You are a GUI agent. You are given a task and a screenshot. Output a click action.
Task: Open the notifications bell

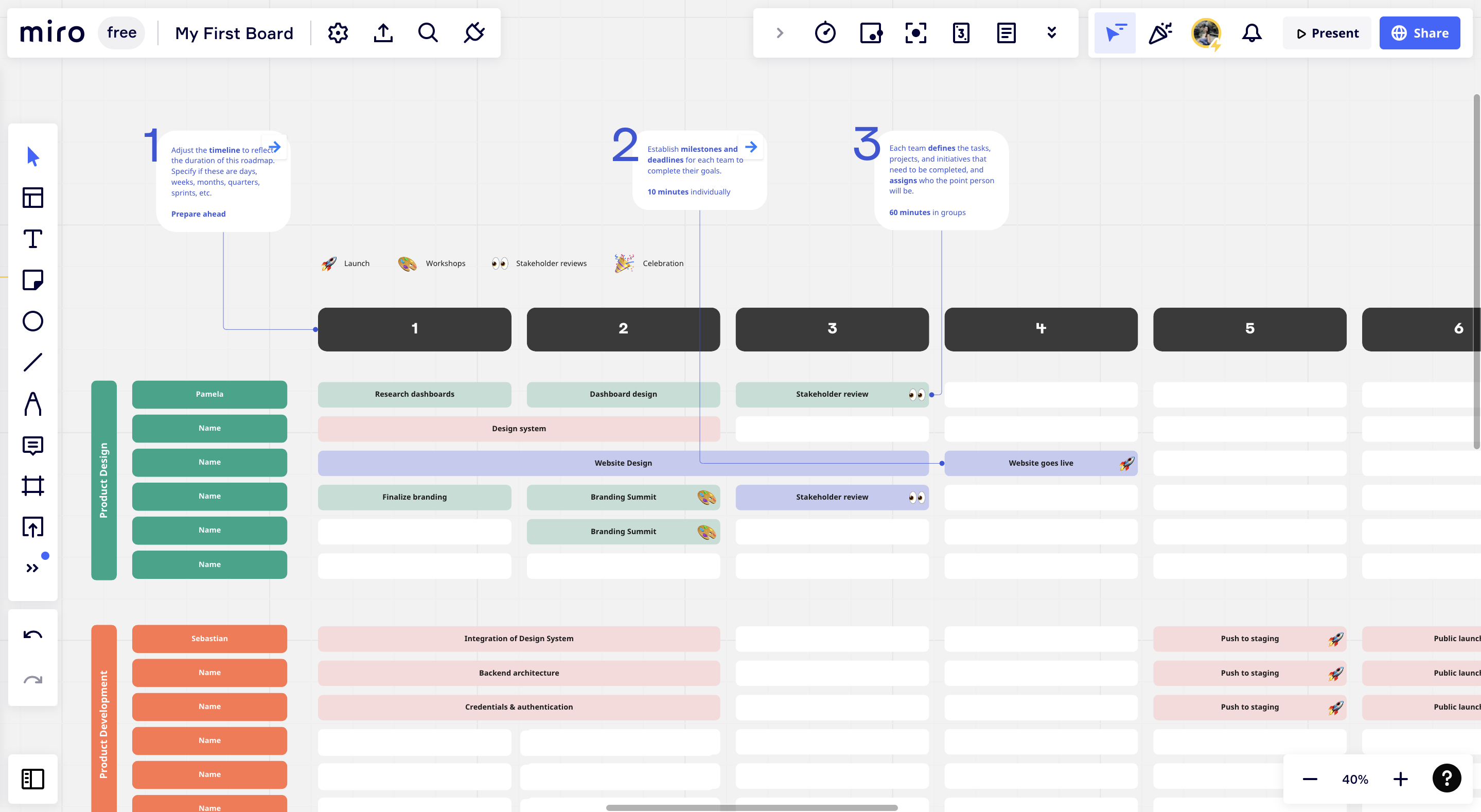[x=1251, y=33]
